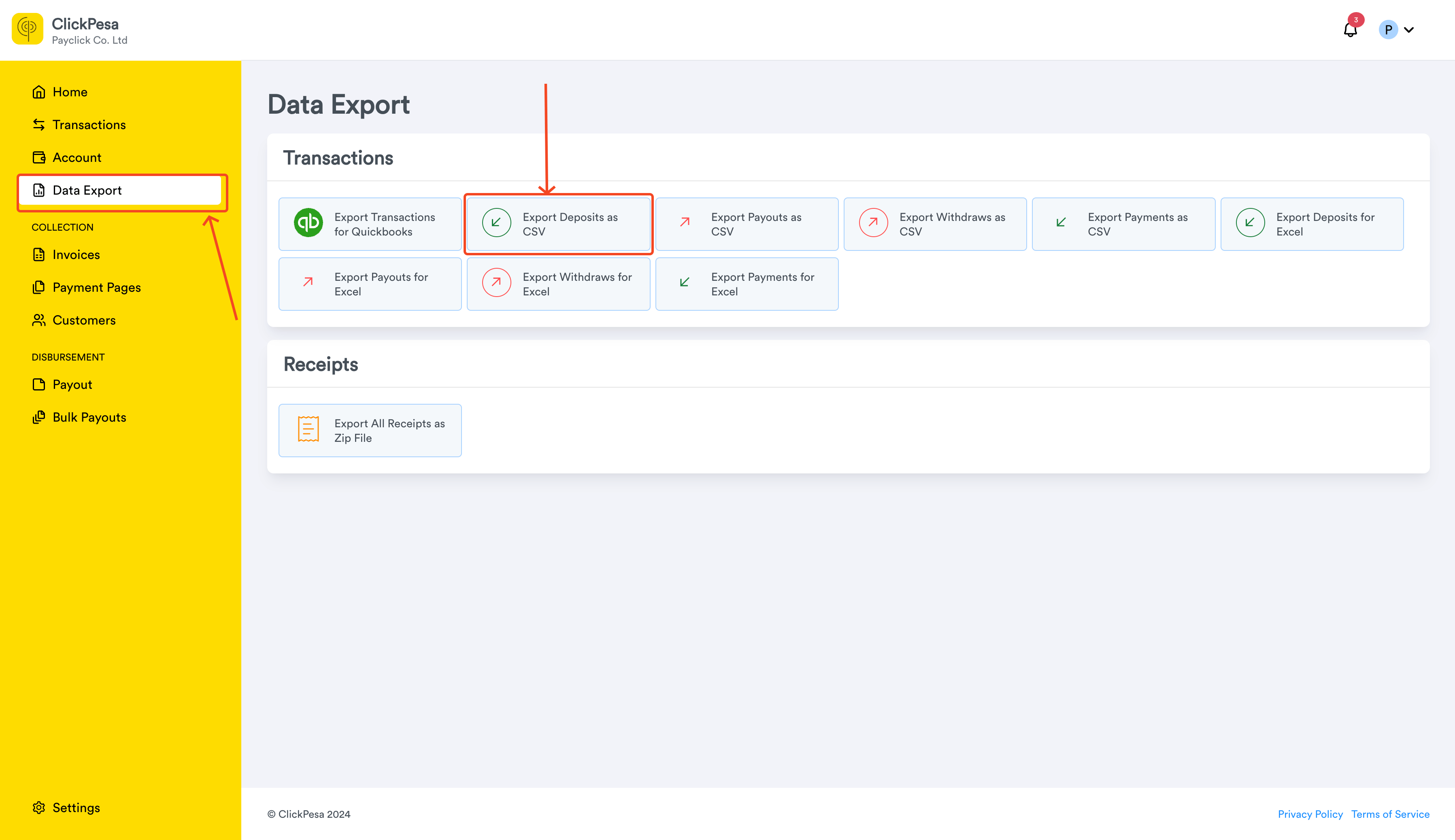This screenshot has height=840, width=1455.
Task: Select Data Export in sidebar
Action: point(120,191)
